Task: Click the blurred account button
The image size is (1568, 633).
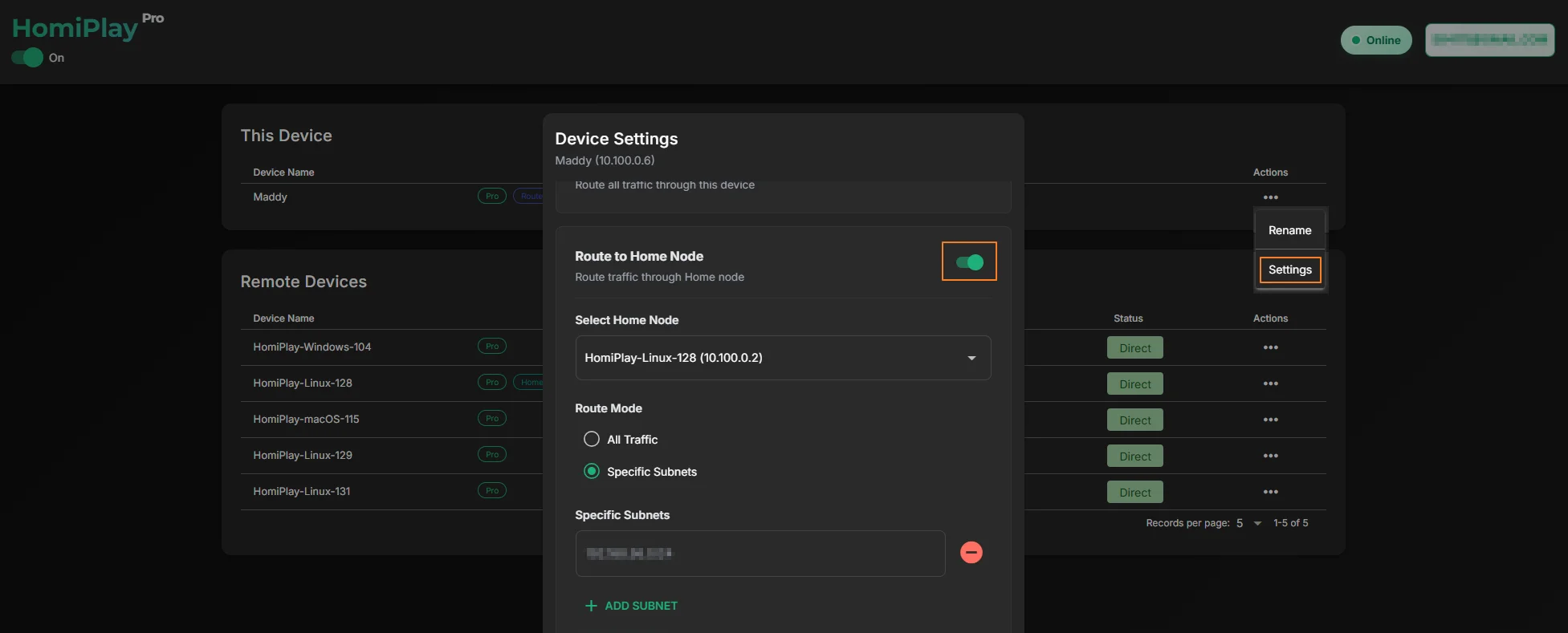Action: coord(1490,40)
